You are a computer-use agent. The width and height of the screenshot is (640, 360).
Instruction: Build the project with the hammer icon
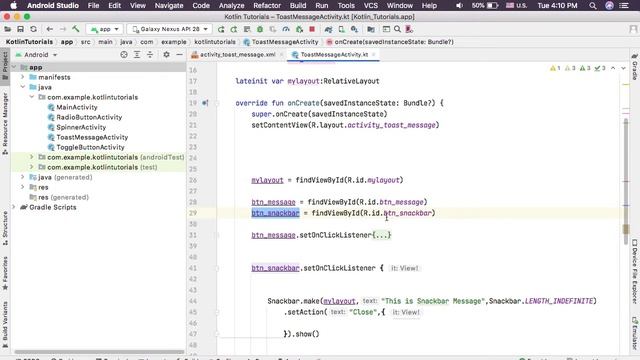(x=76, y=29)
